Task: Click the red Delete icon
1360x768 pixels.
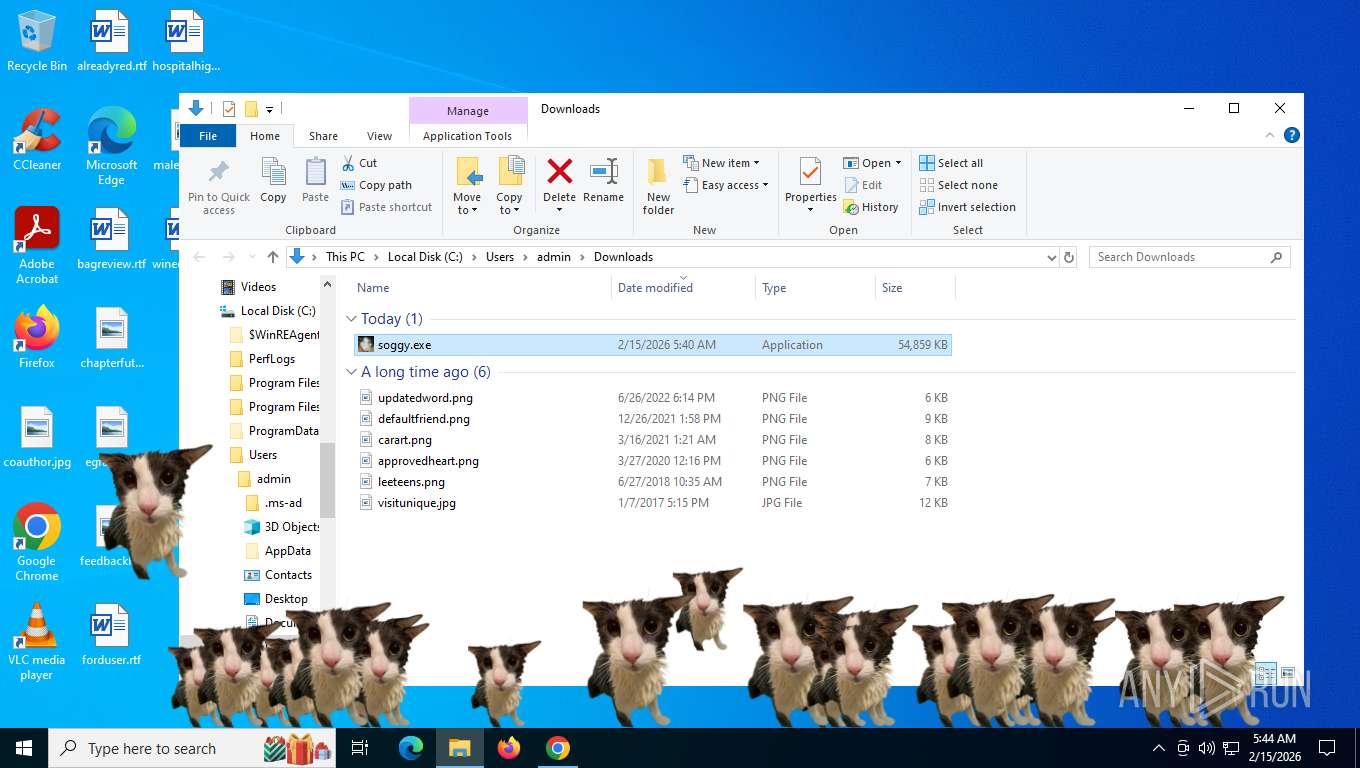Action: click(560, 171)
